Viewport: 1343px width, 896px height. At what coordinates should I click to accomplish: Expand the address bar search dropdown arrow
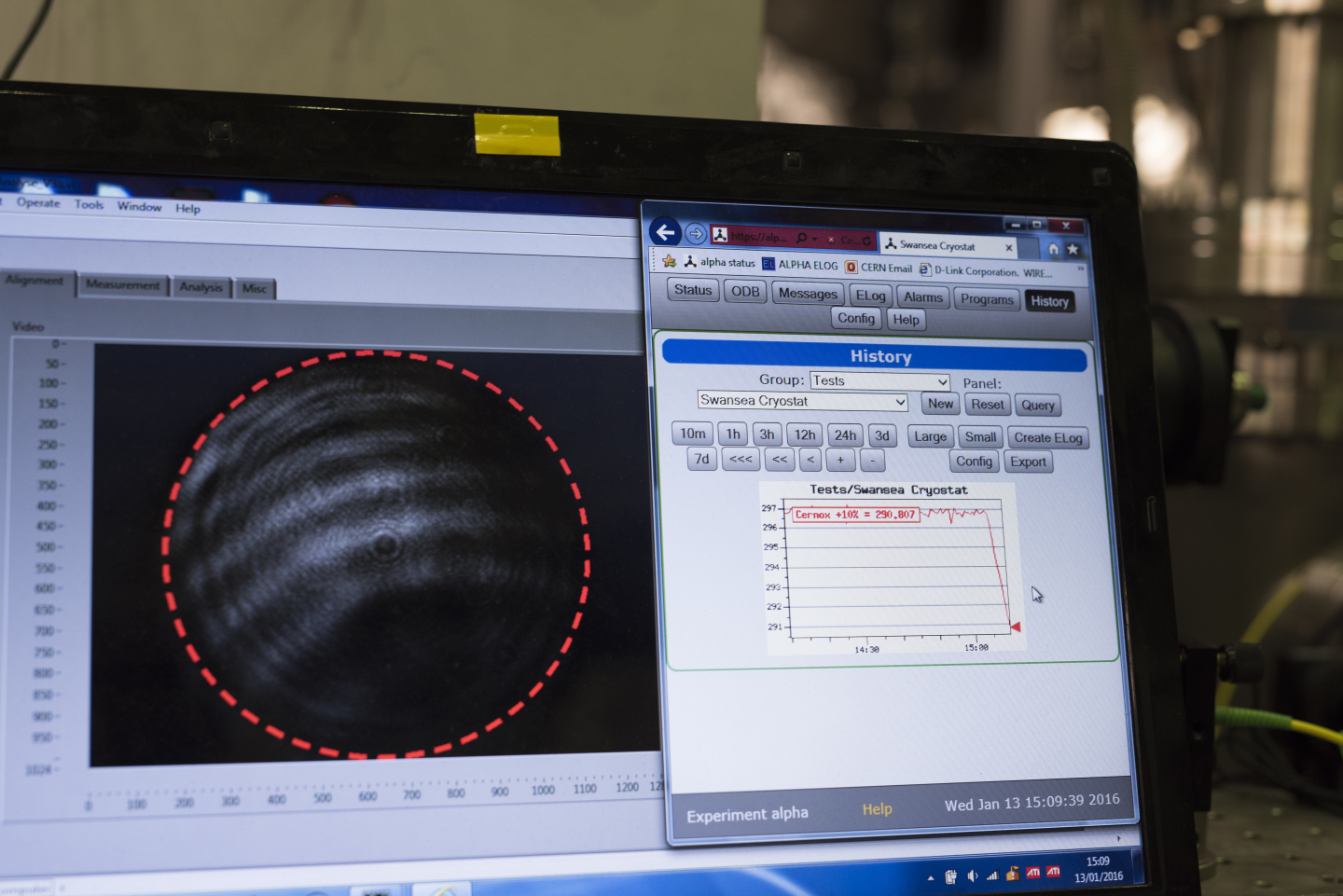(815, 239)
